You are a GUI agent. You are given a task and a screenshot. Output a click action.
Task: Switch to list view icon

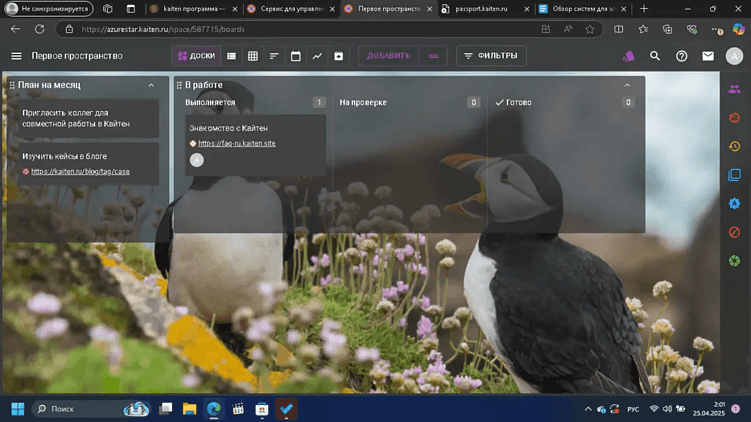click(x=232, y=56)
